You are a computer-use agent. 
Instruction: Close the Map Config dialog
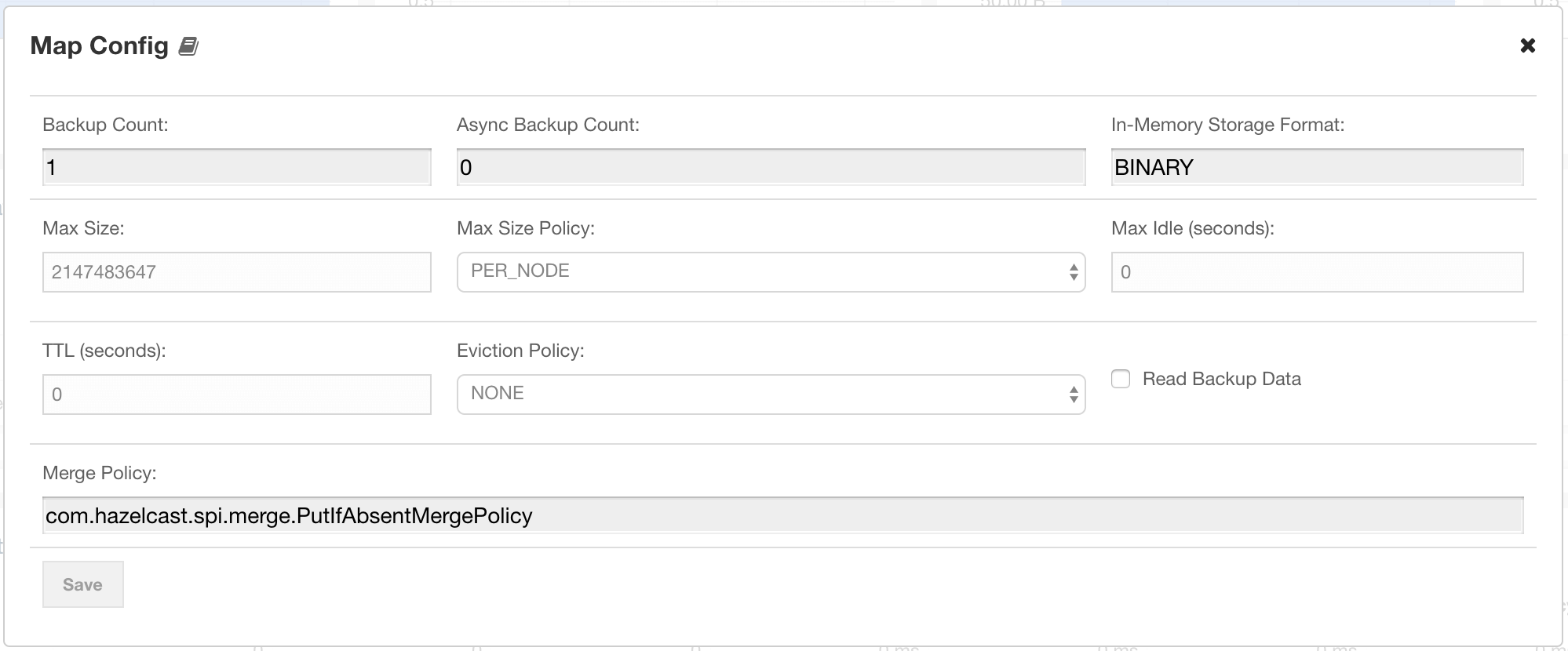[1527, 45]
